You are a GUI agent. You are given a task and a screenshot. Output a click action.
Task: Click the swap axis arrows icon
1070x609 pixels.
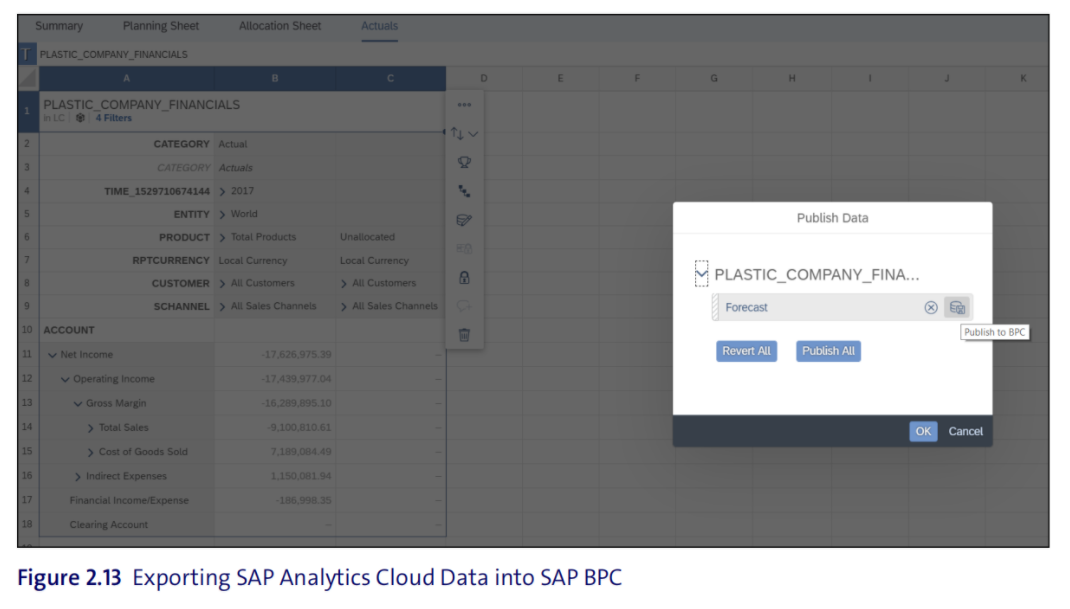[x=457, y=134]
